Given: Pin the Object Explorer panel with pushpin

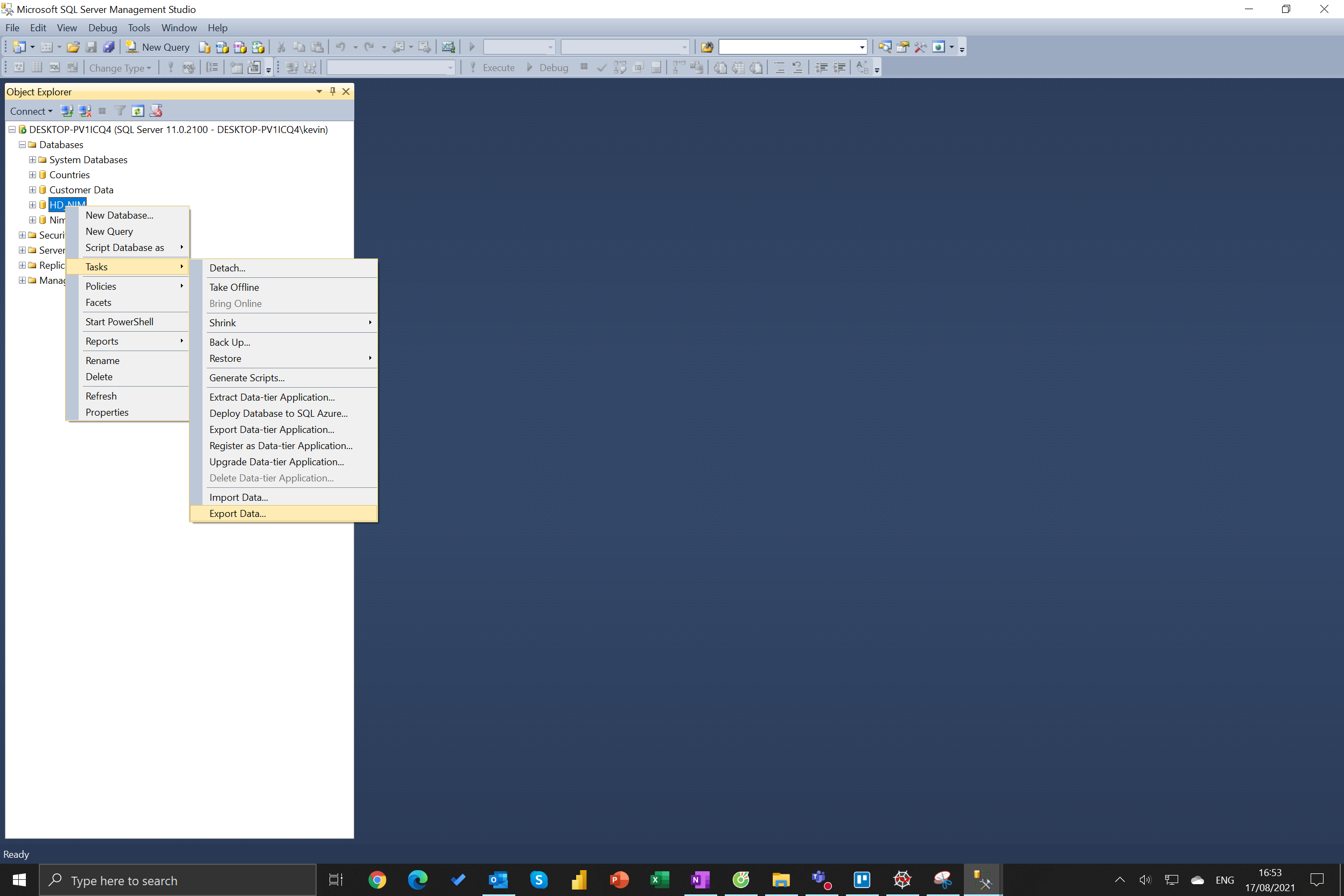Looking at the screenshot, I should (x=333, y=92).
